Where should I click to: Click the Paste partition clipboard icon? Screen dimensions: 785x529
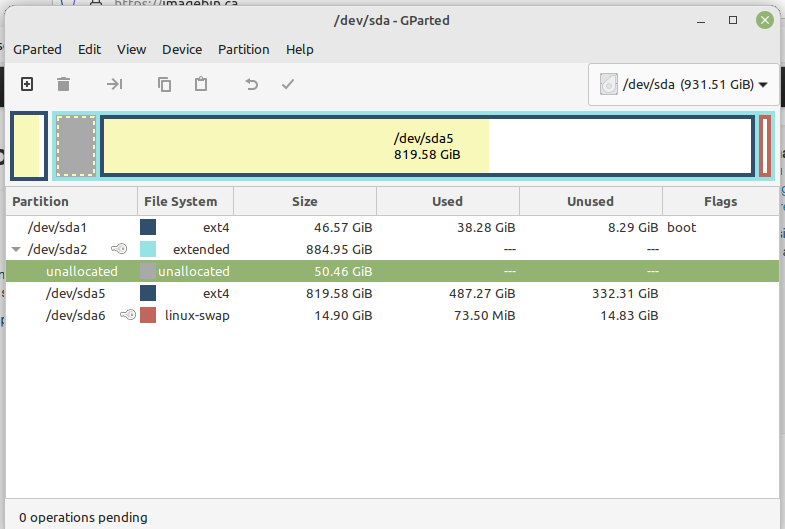pos(201,84)
